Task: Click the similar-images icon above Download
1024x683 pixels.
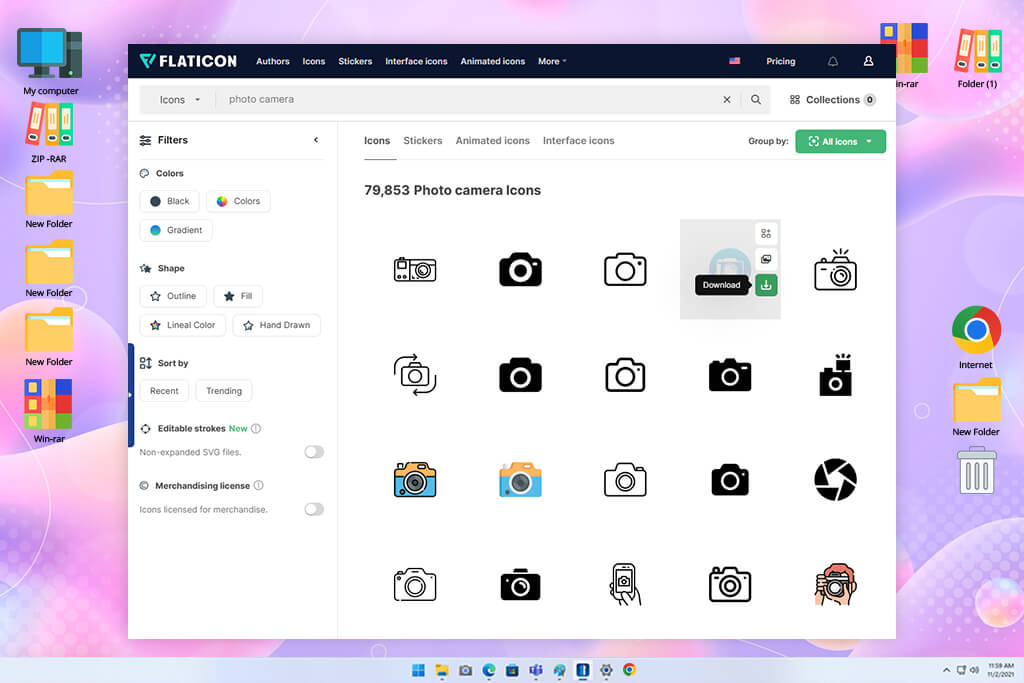Action: (x=766, y=259)
